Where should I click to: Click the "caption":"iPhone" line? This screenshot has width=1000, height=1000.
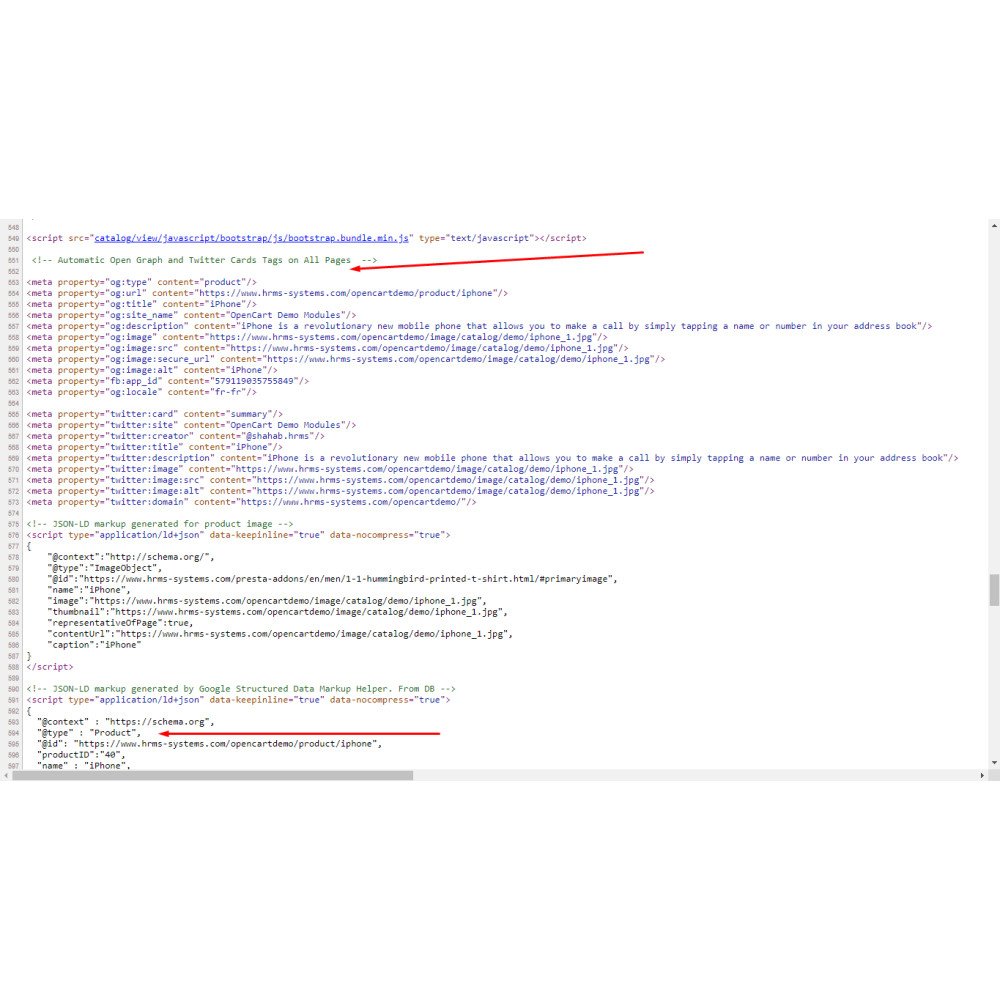pos(94,645)
